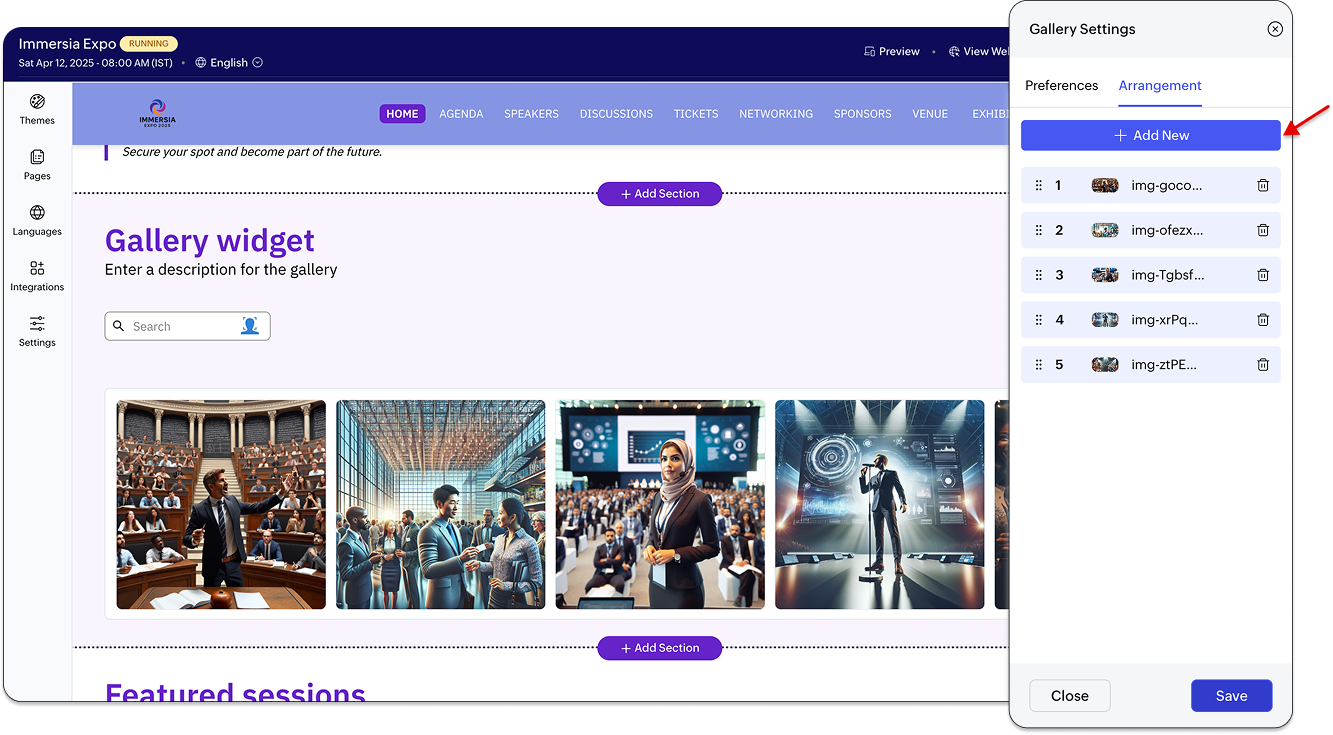
Task: Click the img-goco thumbnail in arrangement list
Action: [1105, 185]
